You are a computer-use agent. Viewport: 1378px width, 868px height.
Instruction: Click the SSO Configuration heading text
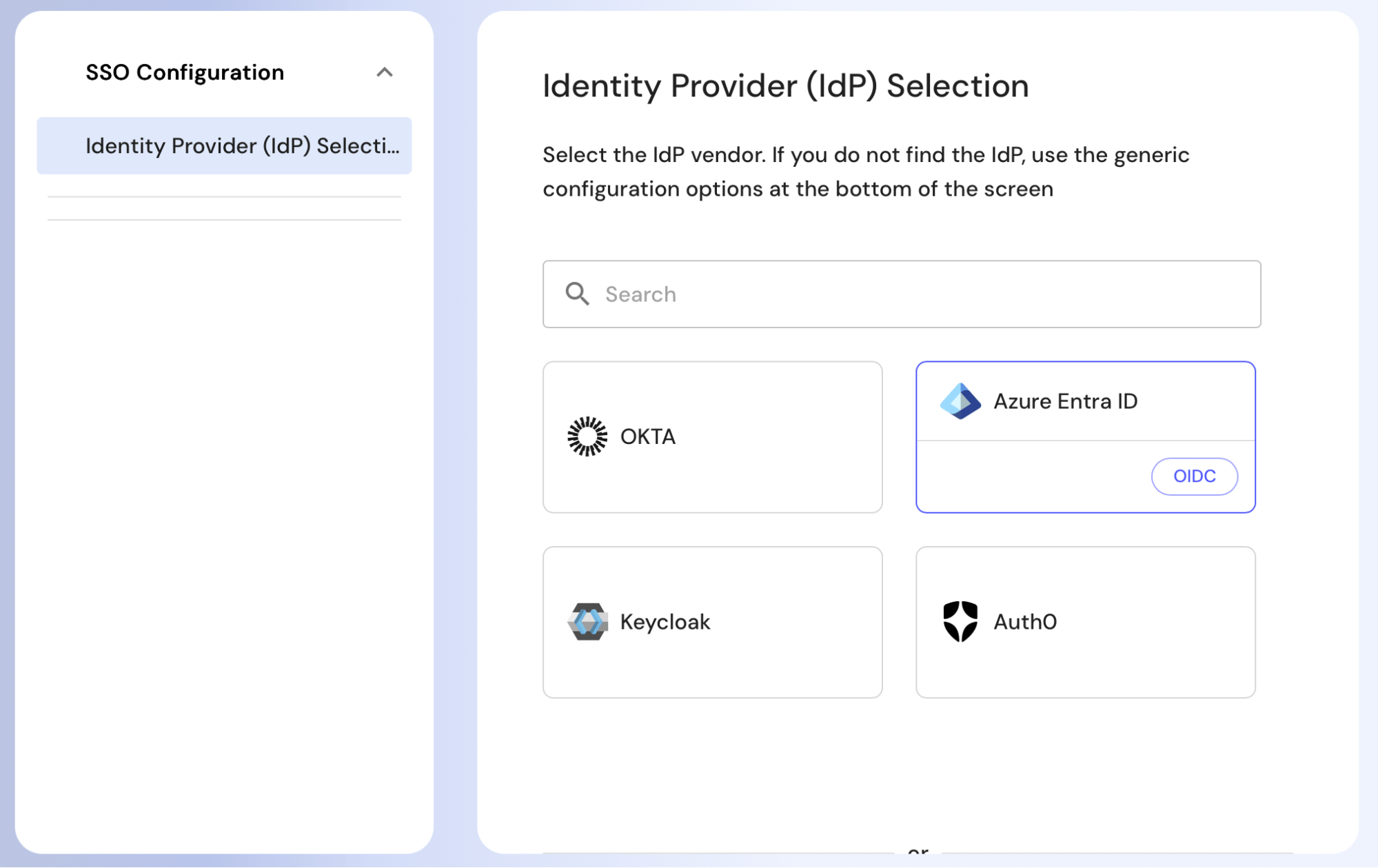click(x=185, y=72)
